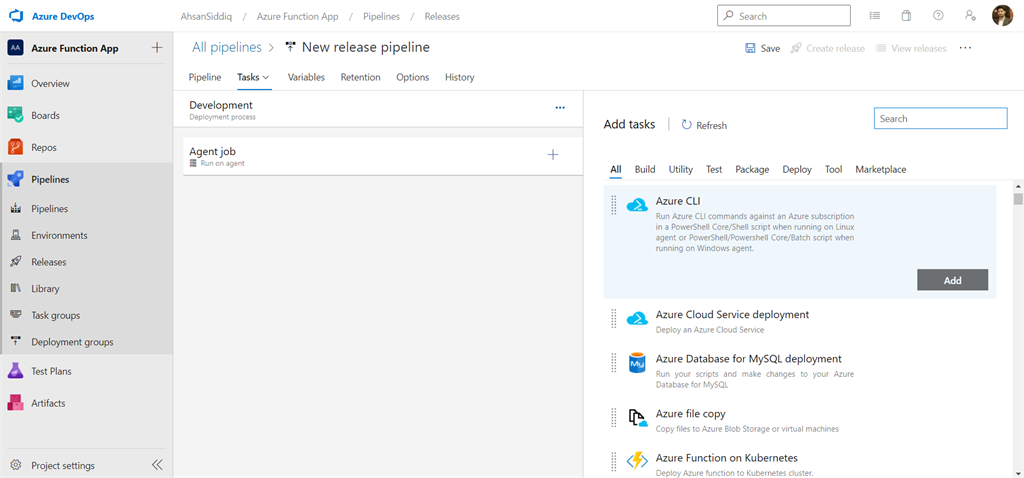Select the Agent job row
The height and width of the screenshot is (478, 1024).
pyautogui.click(x=383, y=156)
